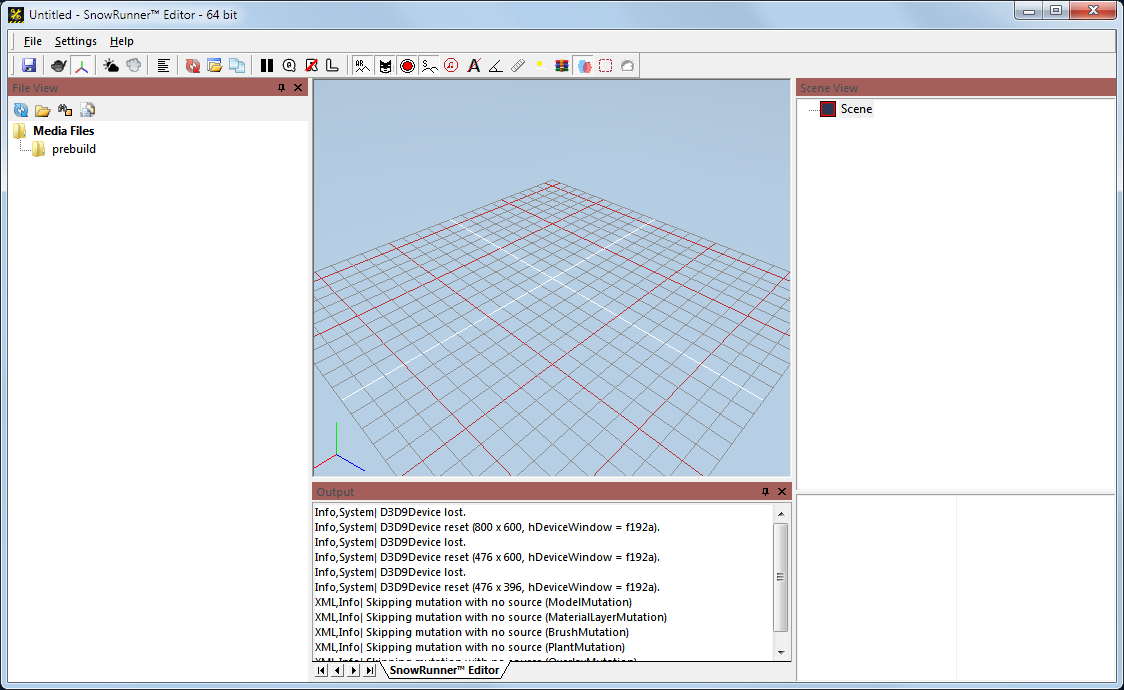Viewport: 1124px width, 690px height.
Task: Jump to first output tab arrow
Action: tap(321, 670)
